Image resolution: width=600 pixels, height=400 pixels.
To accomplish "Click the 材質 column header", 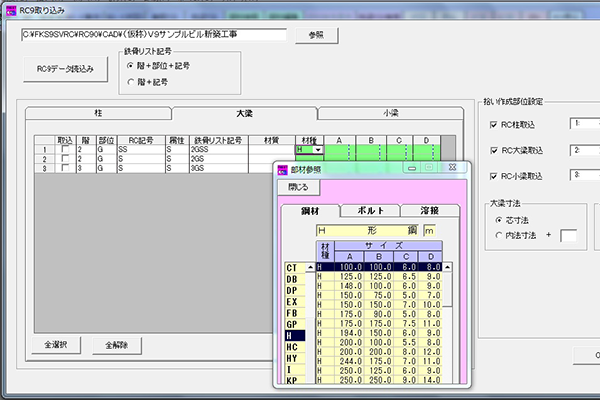I will (x=272, y=140).
